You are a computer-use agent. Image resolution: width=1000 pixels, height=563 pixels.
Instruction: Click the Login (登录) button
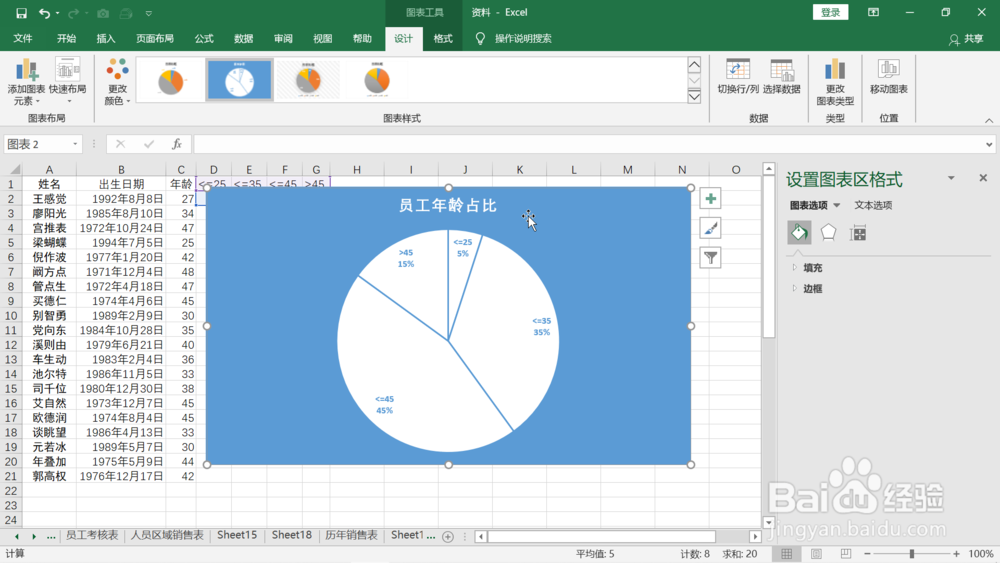click(830, 12)
